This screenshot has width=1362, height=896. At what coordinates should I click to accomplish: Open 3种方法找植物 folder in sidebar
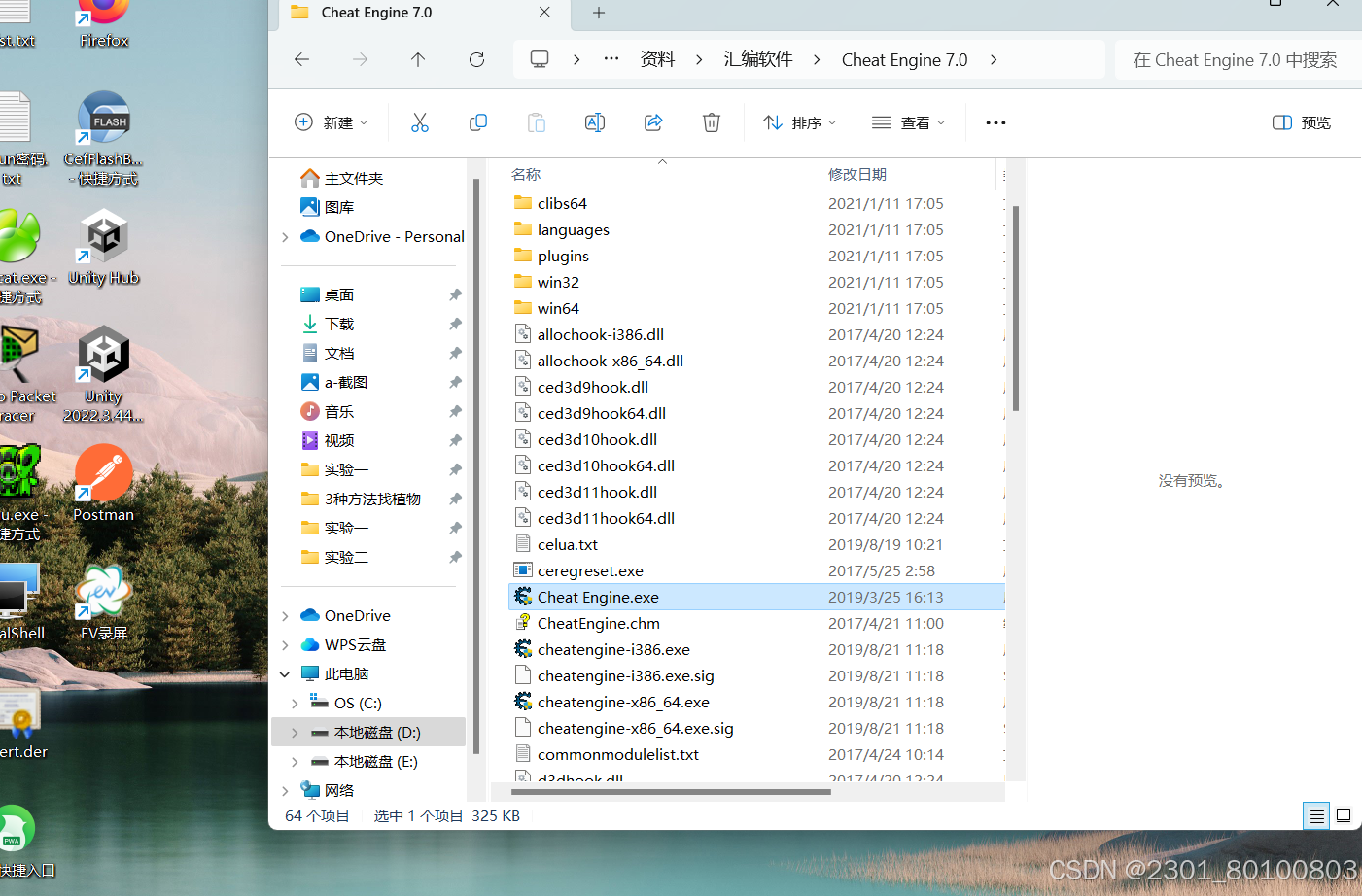(372, 500)
